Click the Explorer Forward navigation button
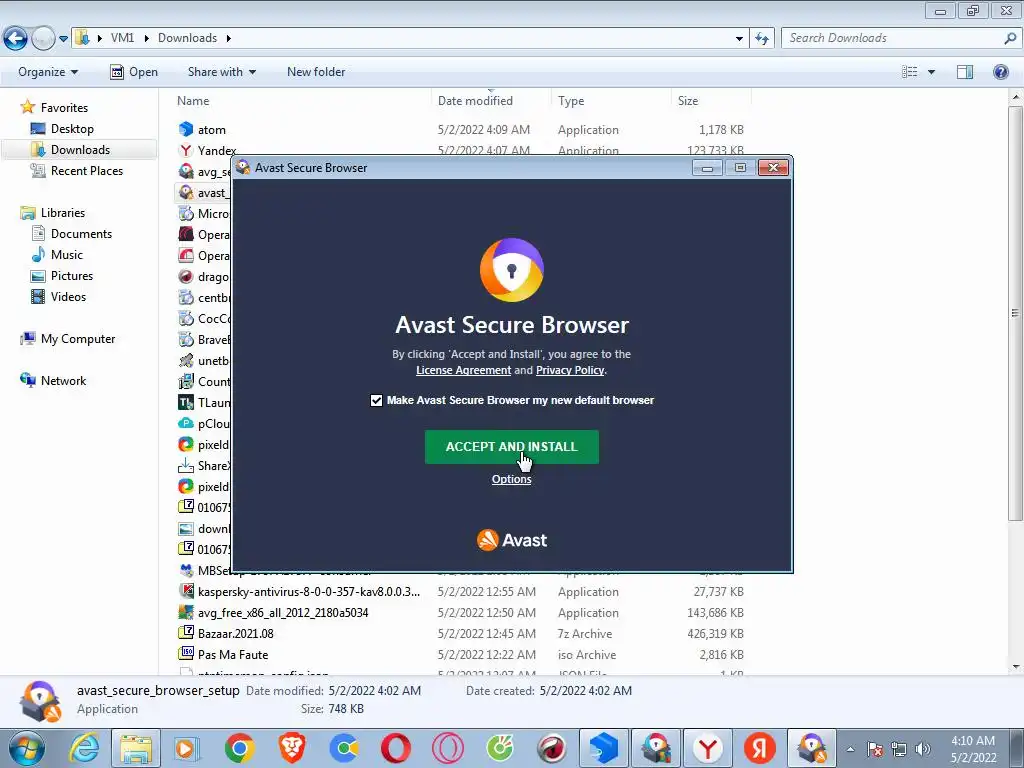This screenshot has width=1024, height=768. 42,39
